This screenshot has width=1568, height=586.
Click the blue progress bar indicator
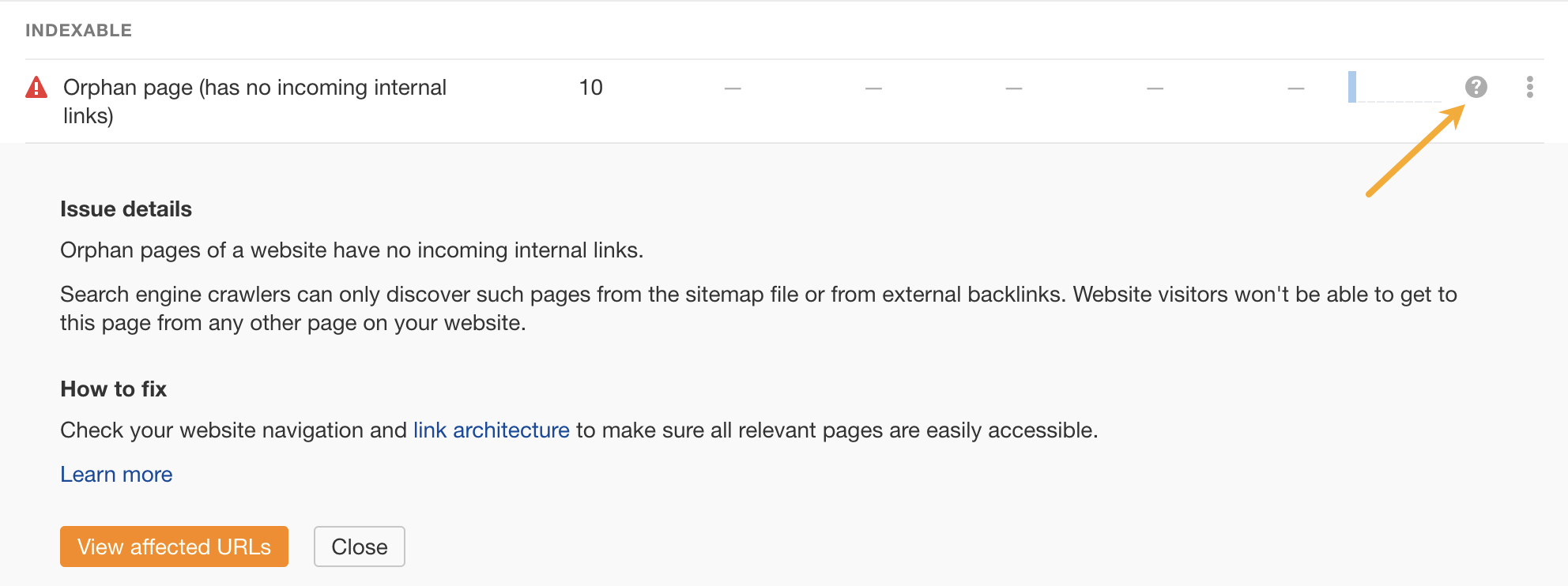click(1354, 88)
